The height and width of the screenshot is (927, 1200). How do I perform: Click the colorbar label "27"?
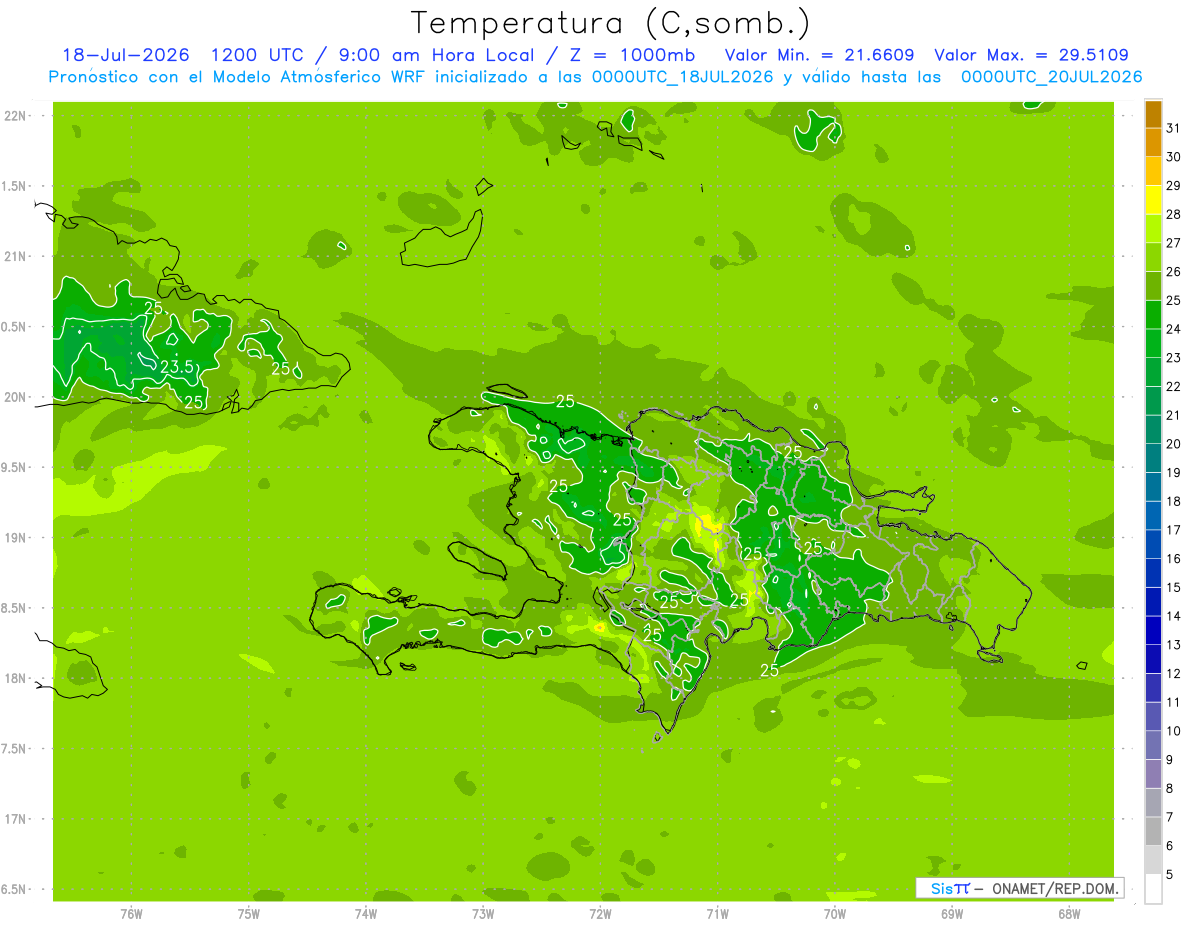click(x=1174, y=243)
